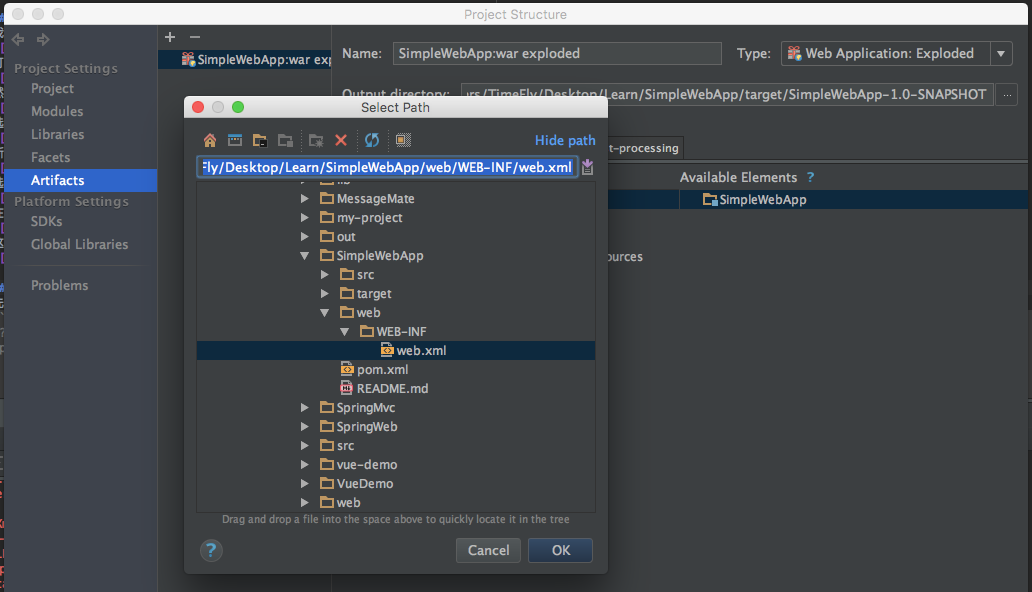The image size is (1032, 592).
Task: Toggle show hidden files icon
Action: click(403, 140)
